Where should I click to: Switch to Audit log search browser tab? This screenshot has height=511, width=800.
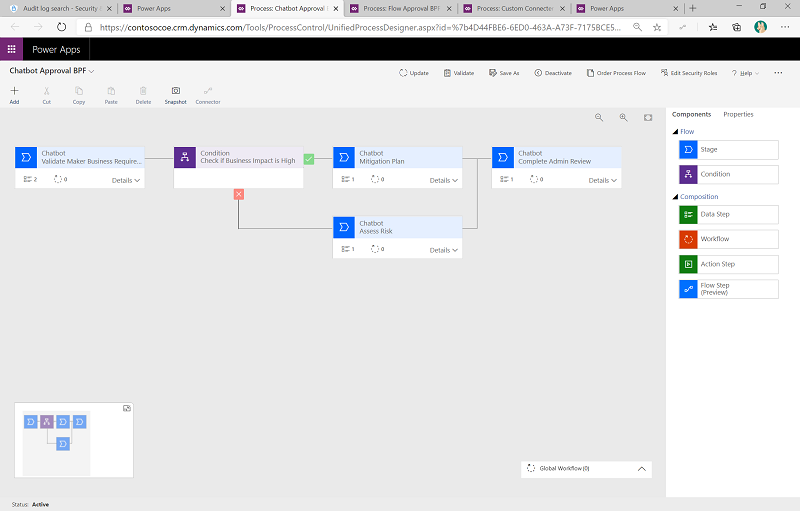coord(60,8)
